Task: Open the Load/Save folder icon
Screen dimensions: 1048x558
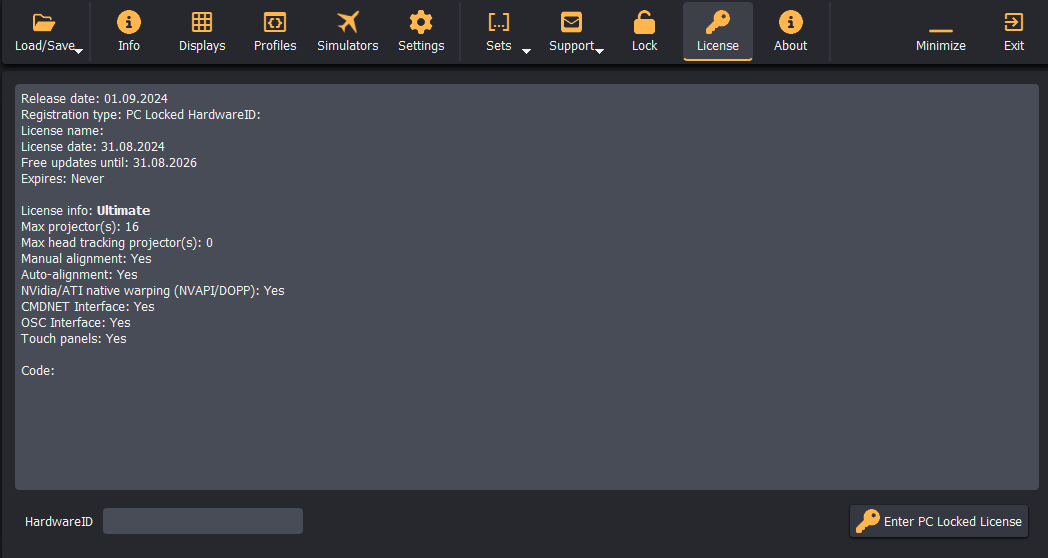Action: pos(44,23)
